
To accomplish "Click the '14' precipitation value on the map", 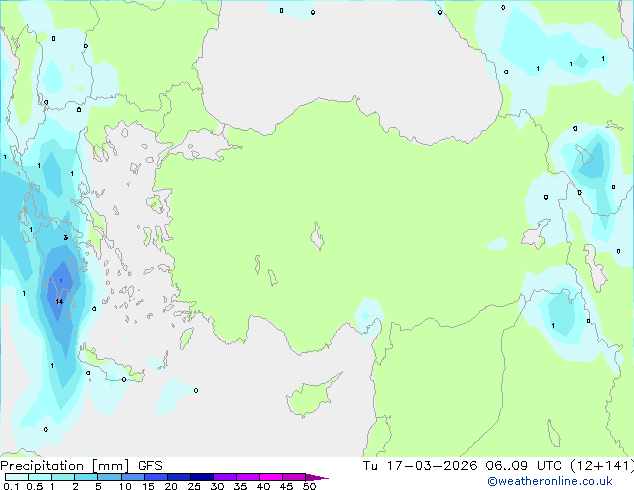I will [x=59, y=302].
